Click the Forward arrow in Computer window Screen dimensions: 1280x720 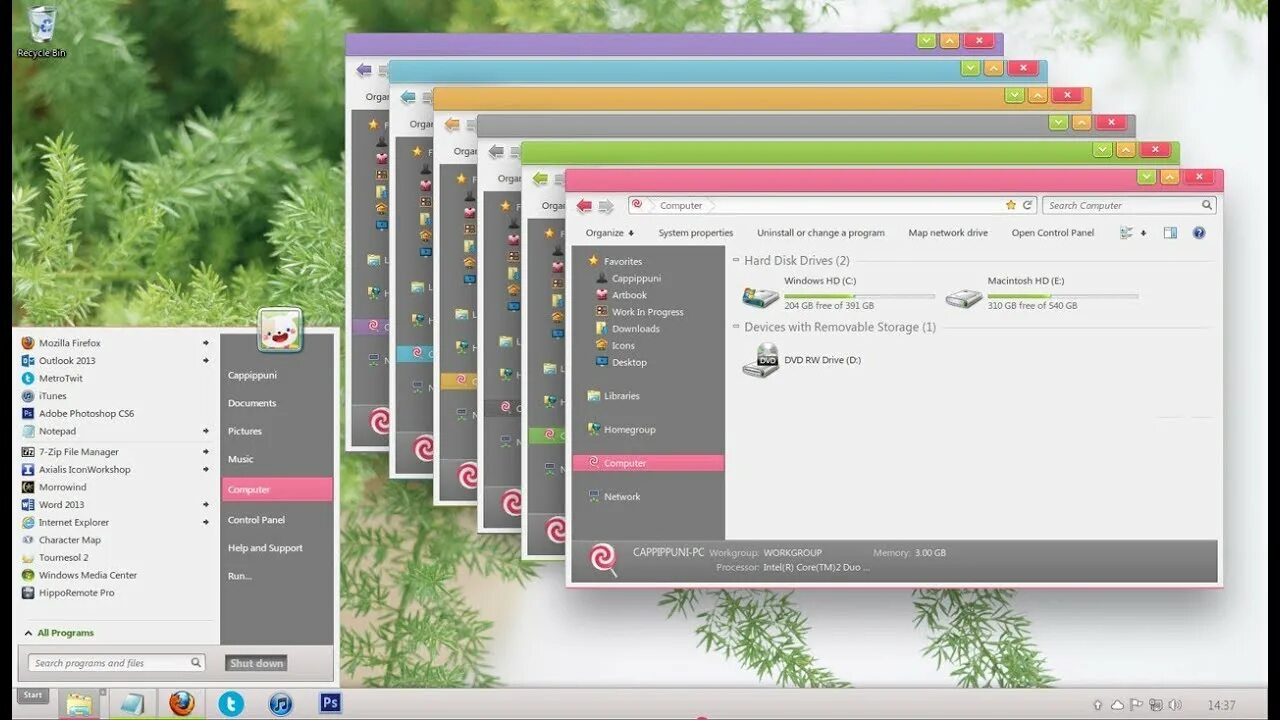(x=606, y=206)
